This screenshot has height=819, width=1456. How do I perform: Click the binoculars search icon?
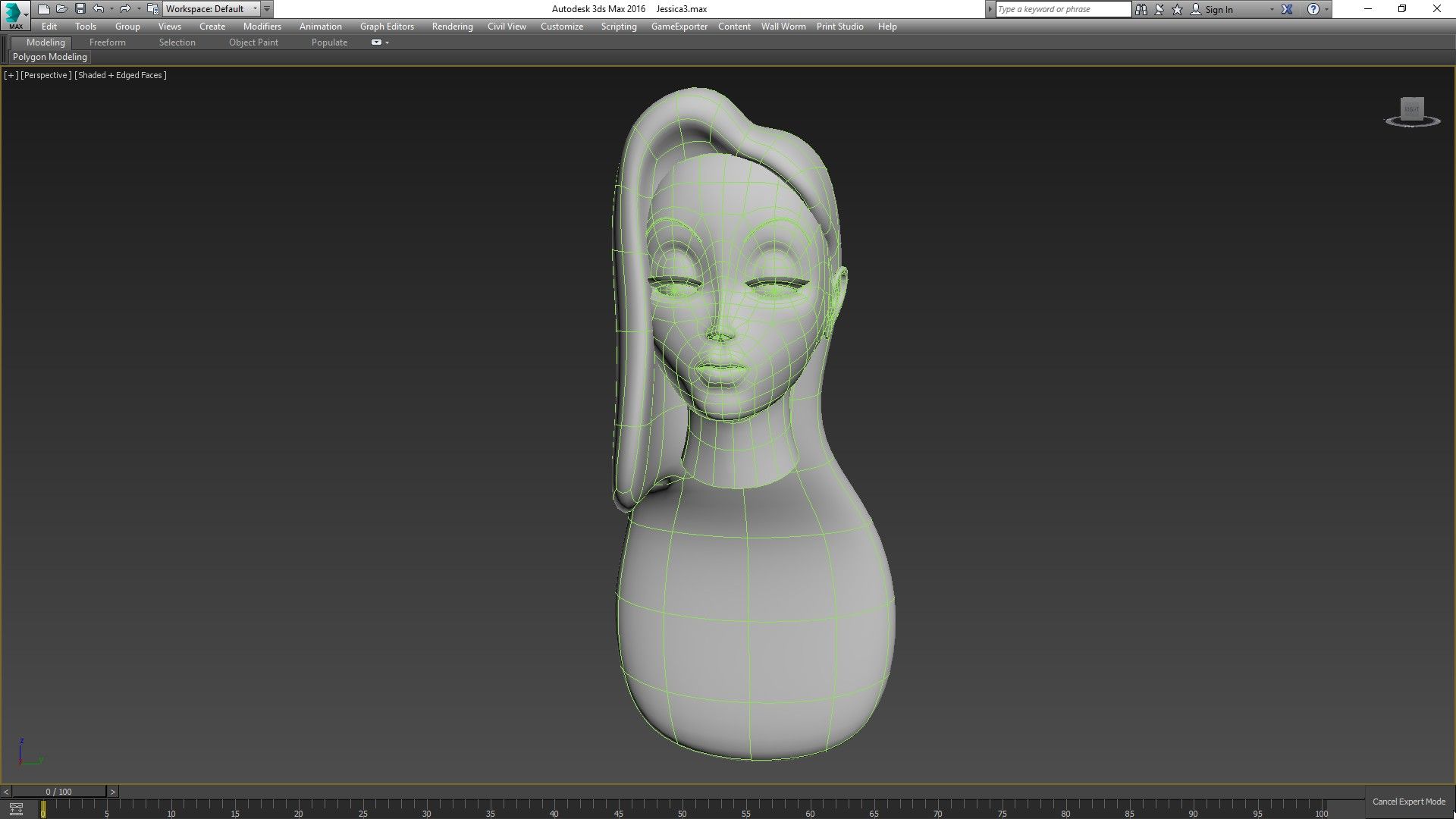point(1141,9)
